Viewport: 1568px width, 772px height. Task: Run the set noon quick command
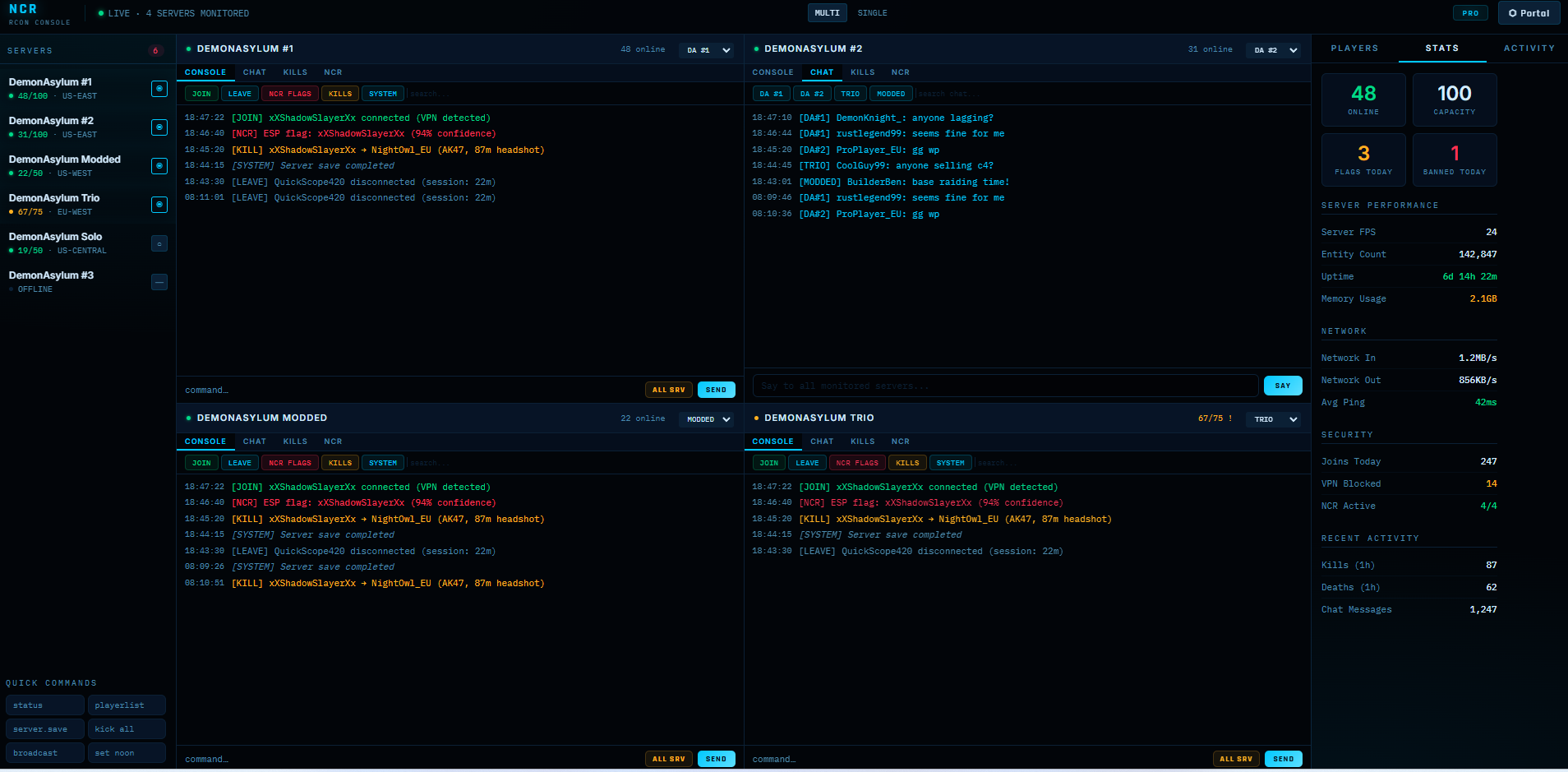[x=127, y=753]
